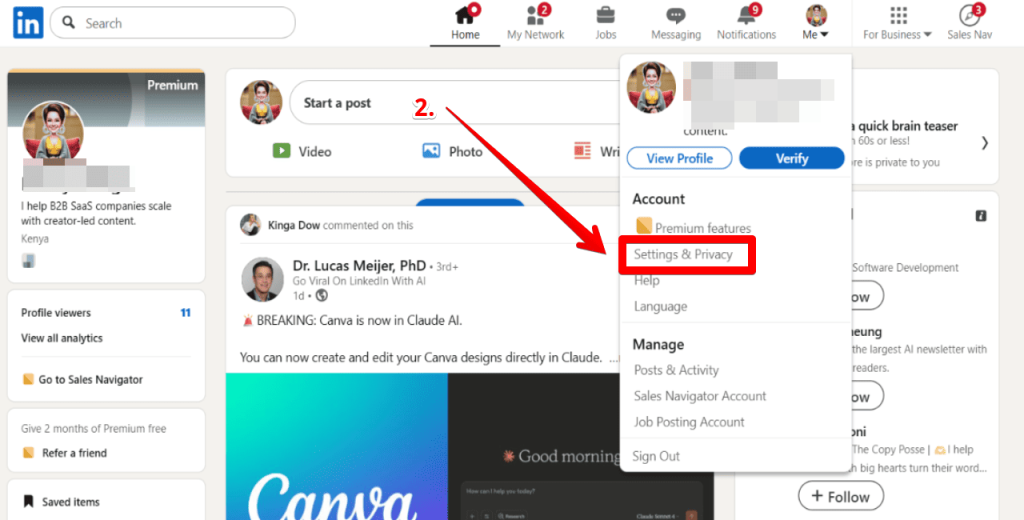
Task: Open the Messaging chat icon
Action: pos(676,15)
